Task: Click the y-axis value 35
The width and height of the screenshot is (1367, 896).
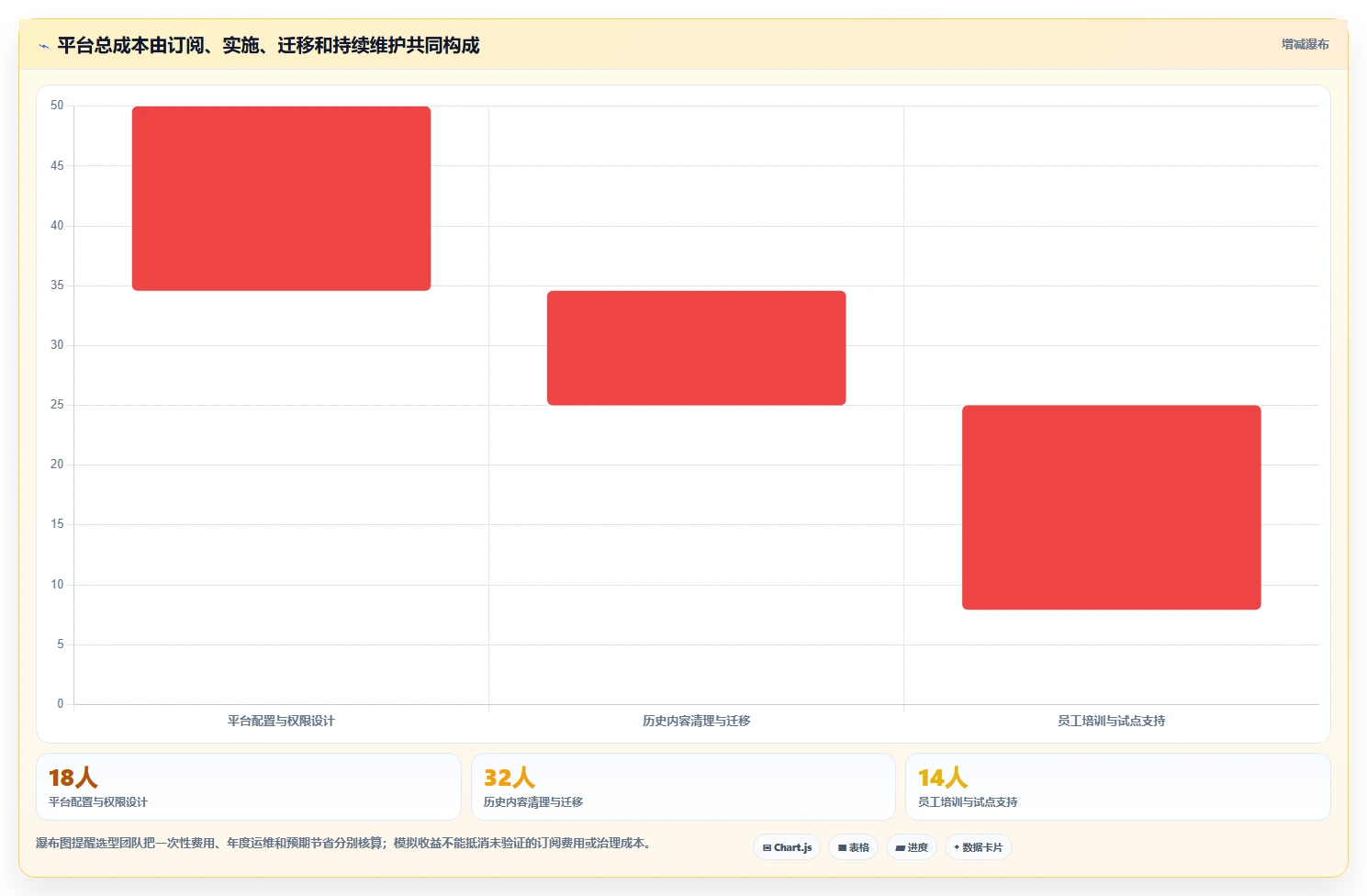Action: pos(57,285)
